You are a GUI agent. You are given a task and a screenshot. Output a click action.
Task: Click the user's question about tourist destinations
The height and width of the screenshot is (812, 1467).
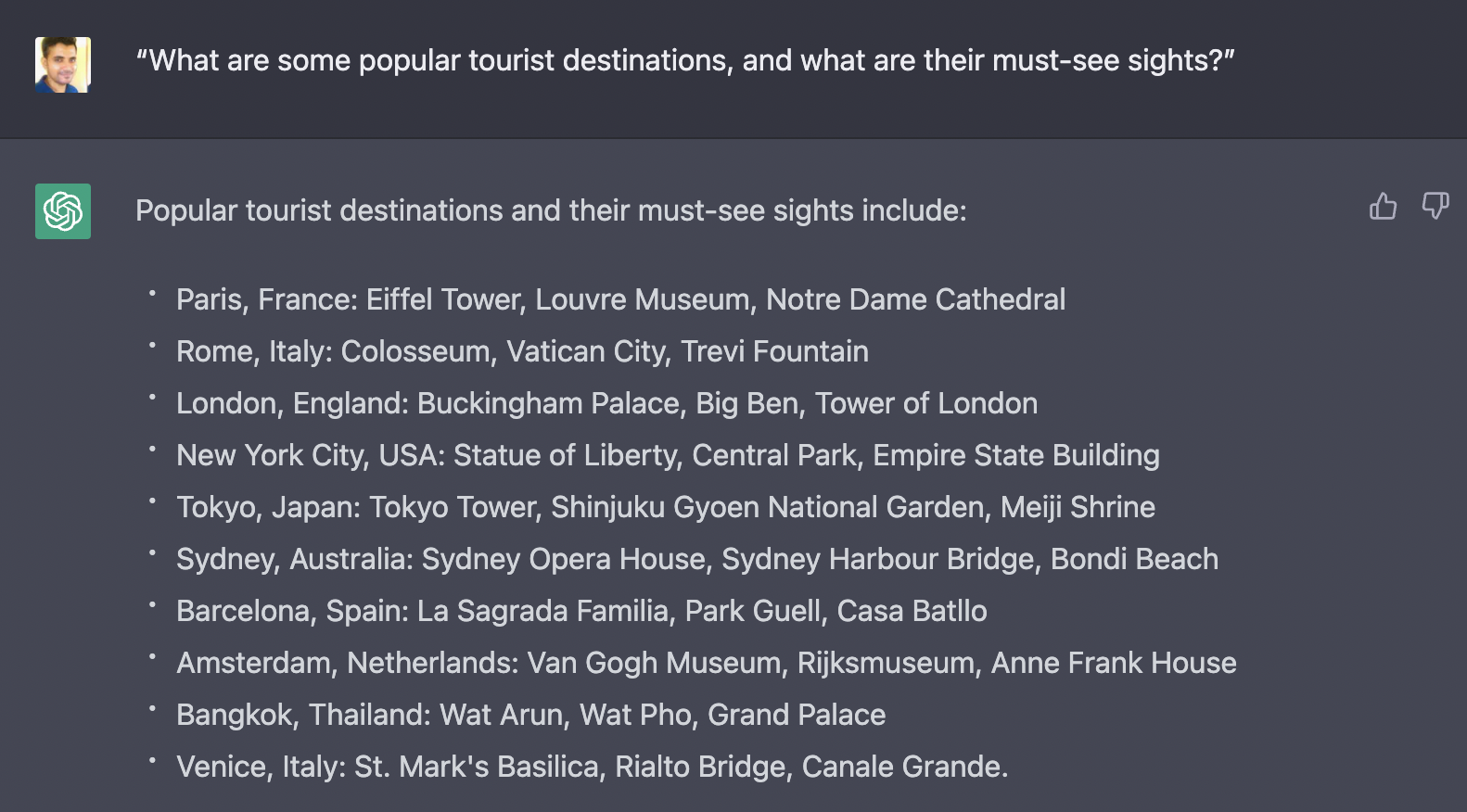point(685,61)
